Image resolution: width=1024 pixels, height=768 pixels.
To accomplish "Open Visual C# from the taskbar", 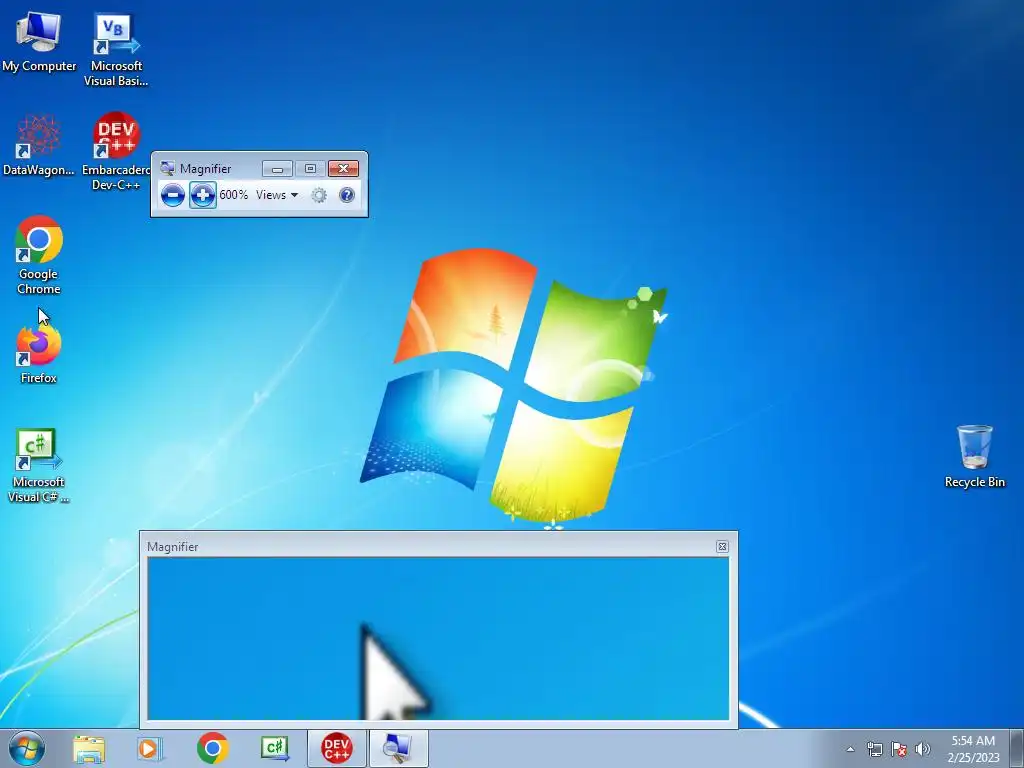I will click(275, 749).
